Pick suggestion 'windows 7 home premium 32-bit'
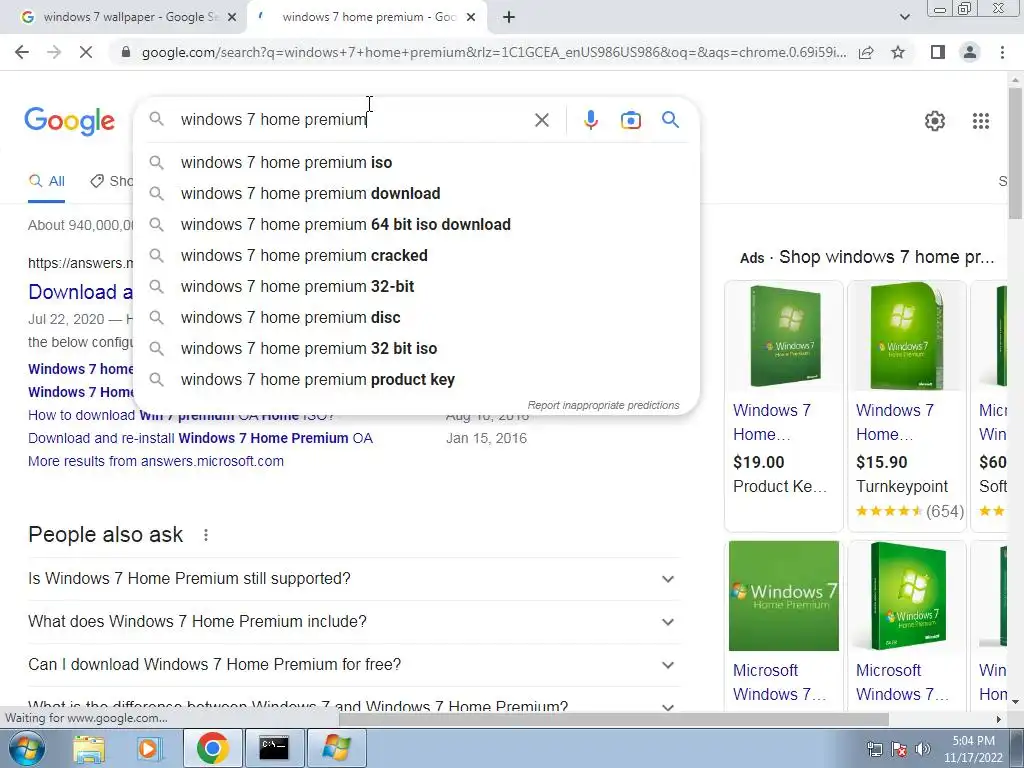The image size is (1024, 768). coord(416,287)
